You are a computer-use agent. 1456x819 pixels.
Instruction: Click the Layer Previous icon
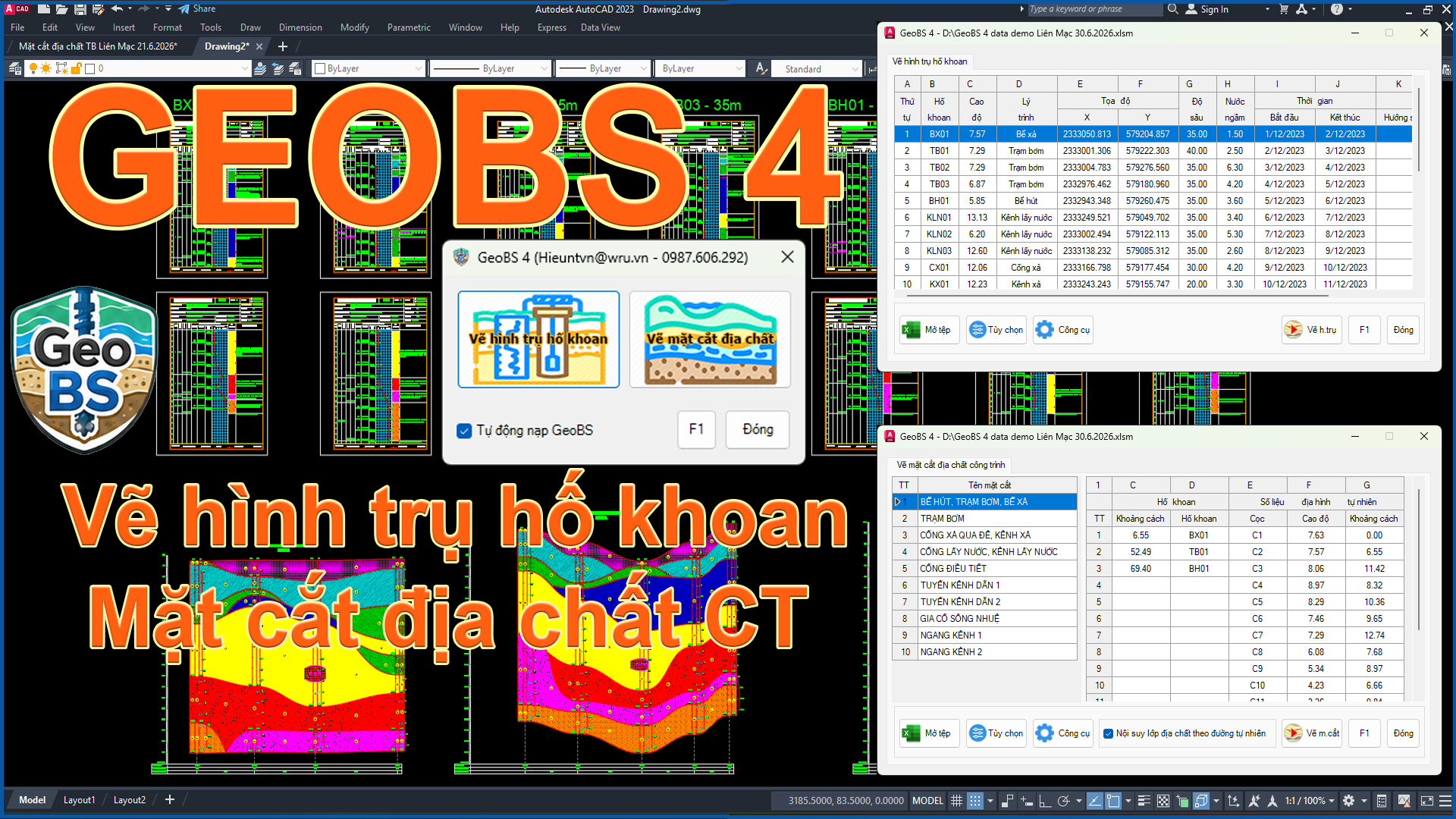278,69
